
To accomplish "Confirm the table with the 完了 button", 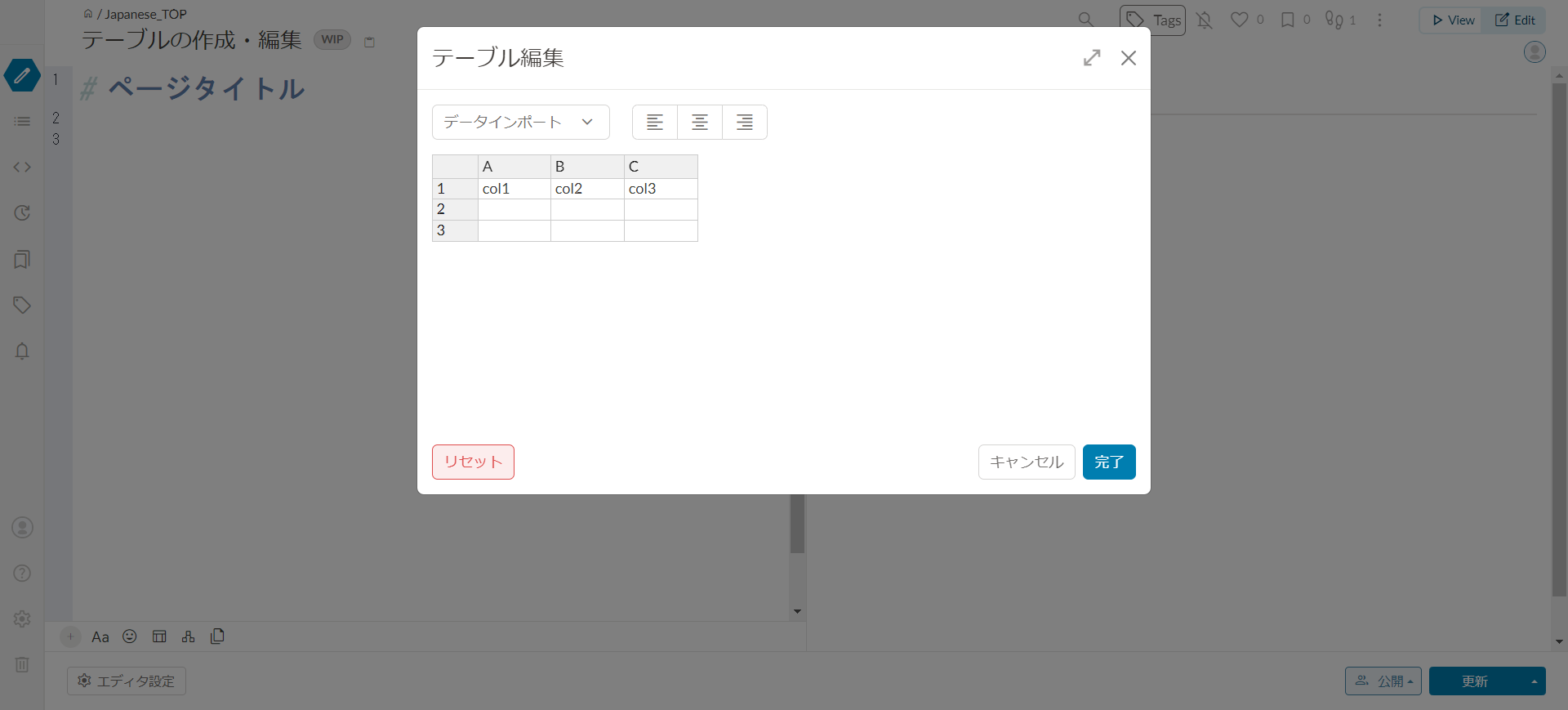I will [x=1109, y=462].
